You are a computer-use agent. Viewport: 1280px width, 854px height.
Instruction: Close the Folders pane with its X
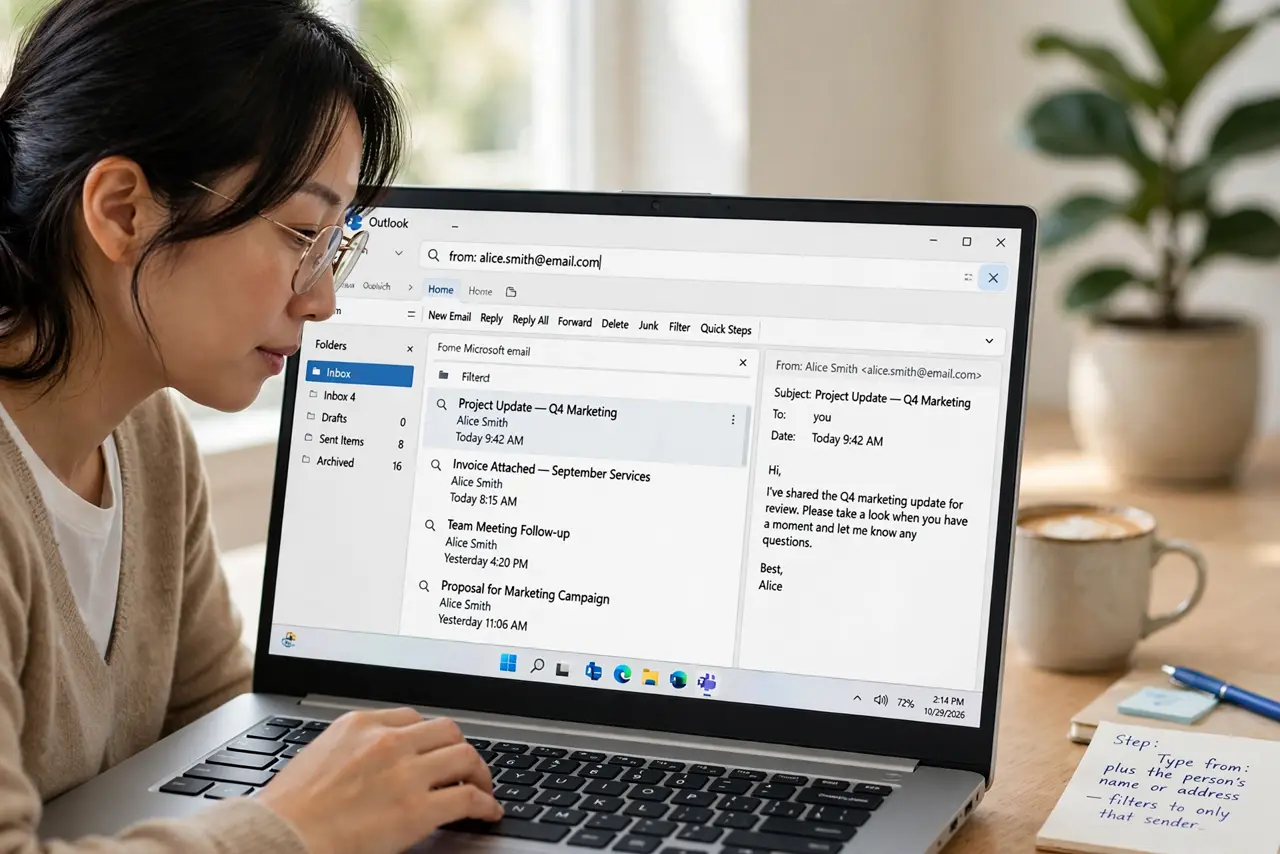(x=409, y=349)
